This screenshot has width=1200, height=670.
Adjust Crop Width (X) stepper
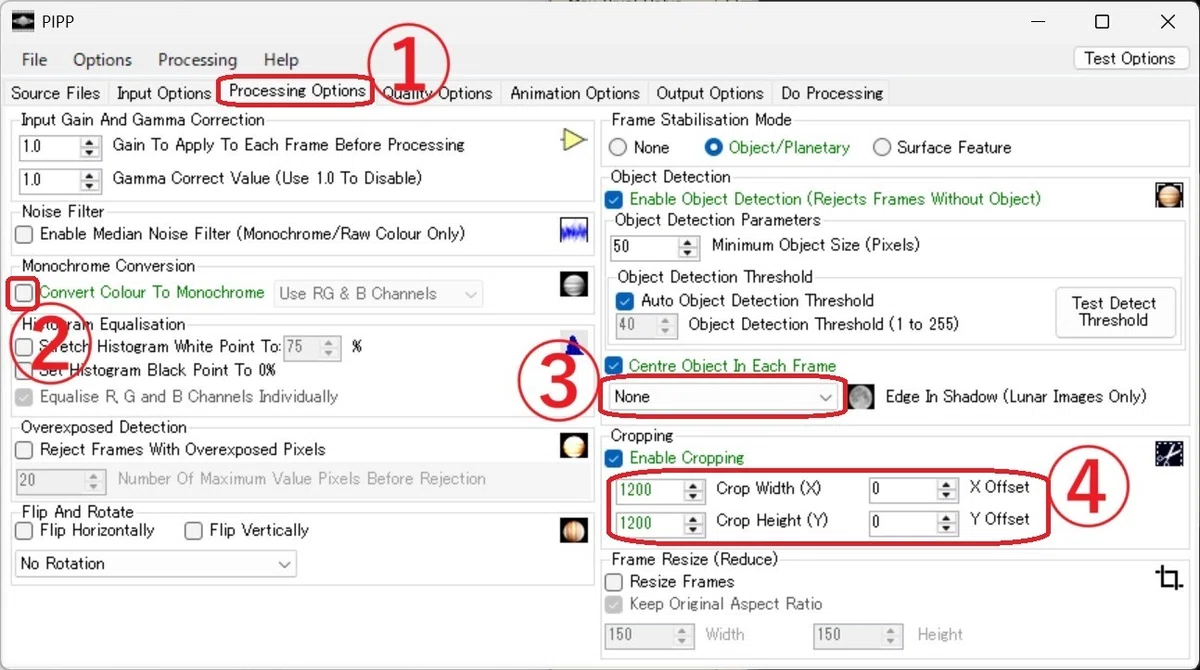pos(694,490)
